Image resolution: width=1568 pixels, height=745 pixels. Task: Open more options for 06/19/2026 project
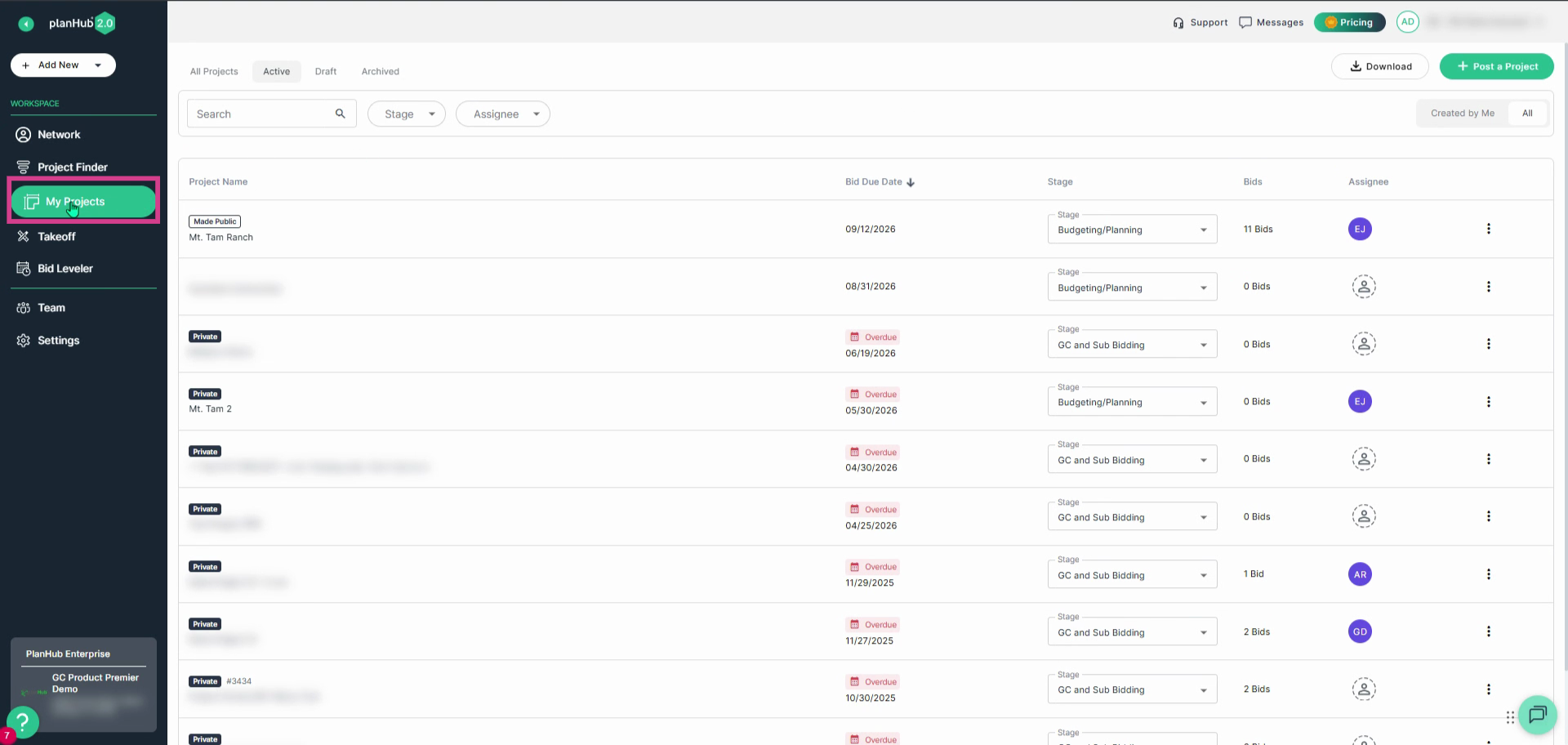1489,344
